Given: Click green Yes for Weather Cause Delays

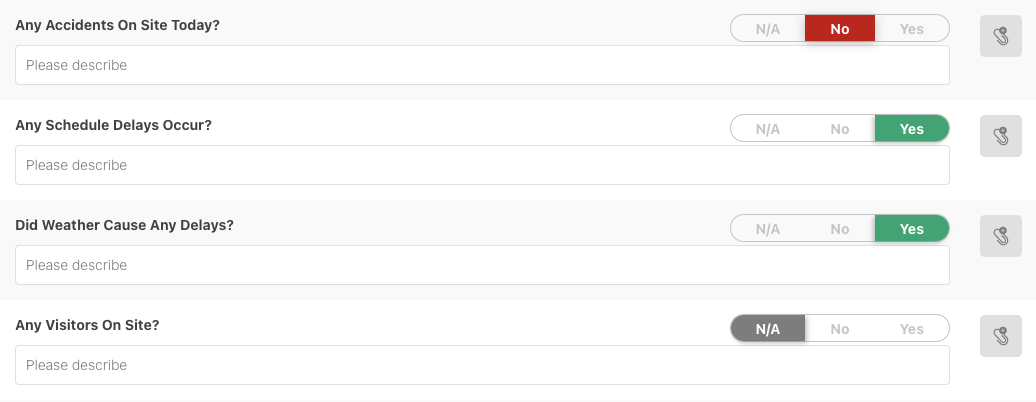Looking at the screenshot, I should [912, 229].
